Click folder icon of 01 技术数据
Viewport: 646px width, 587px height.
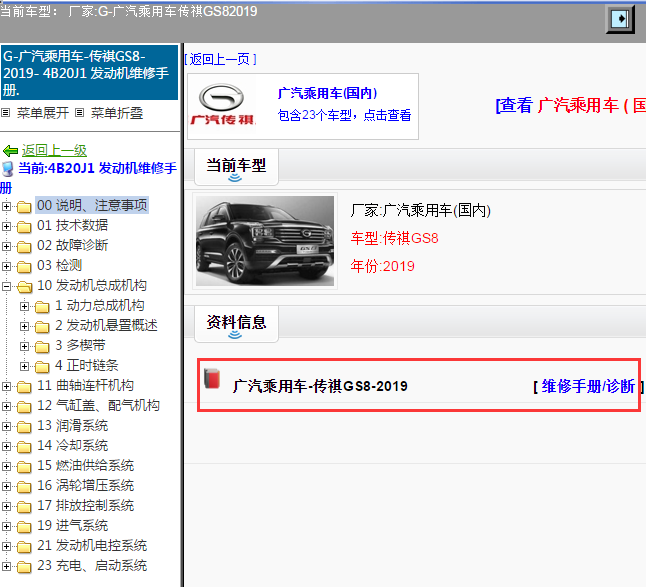point(24,226)
